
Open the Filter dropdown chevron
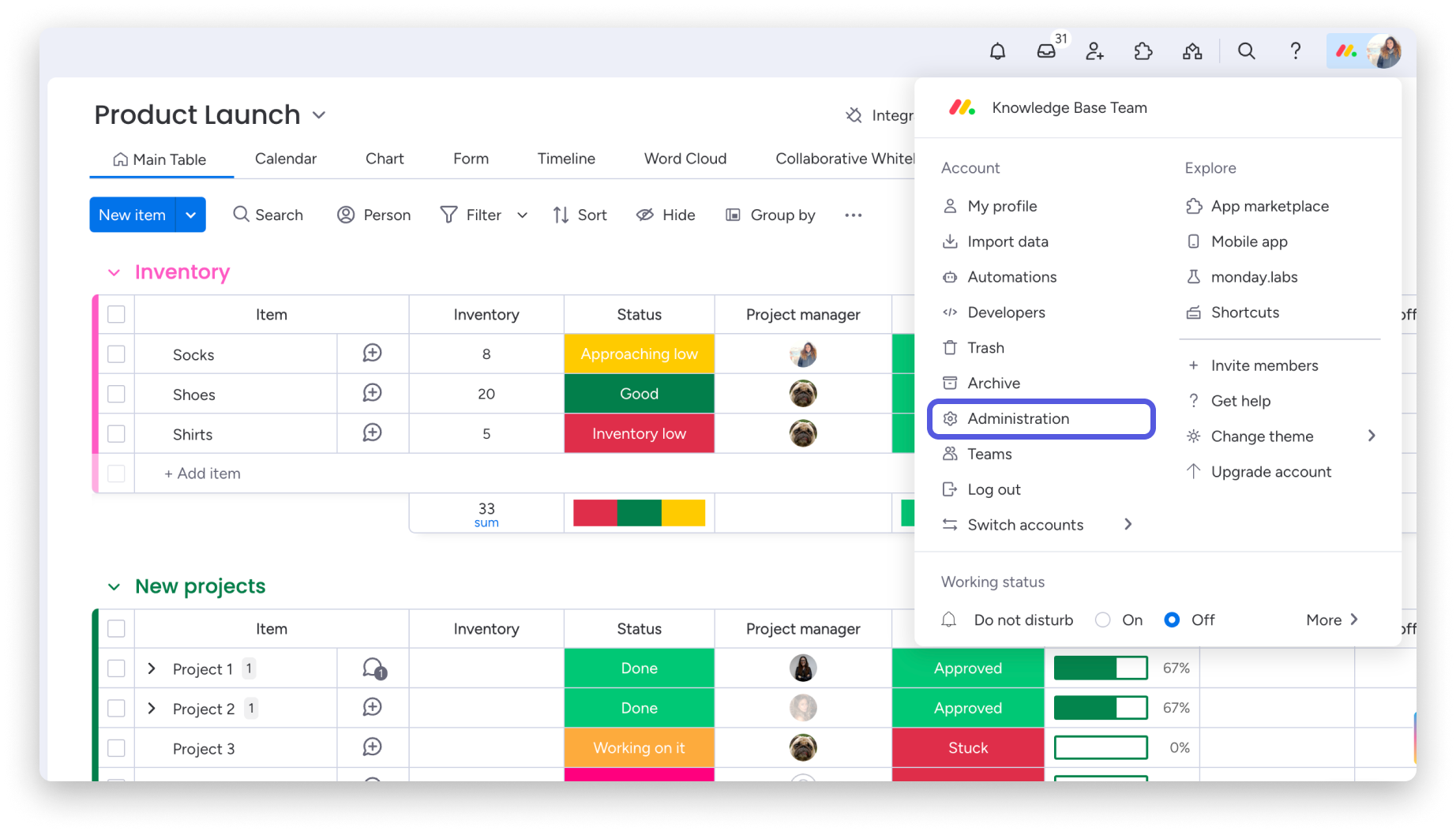(x=522, y=215)
